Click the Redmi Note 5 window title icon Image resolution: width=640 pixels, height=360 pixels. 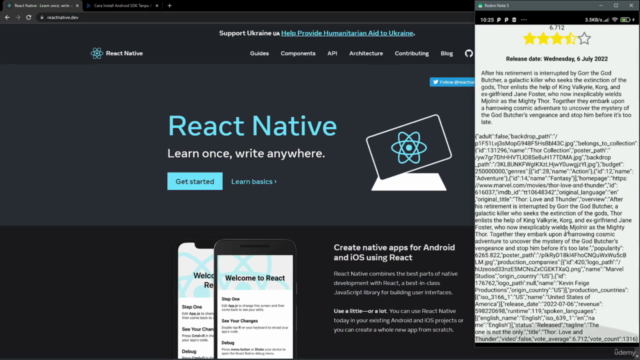tap(480, 6)
